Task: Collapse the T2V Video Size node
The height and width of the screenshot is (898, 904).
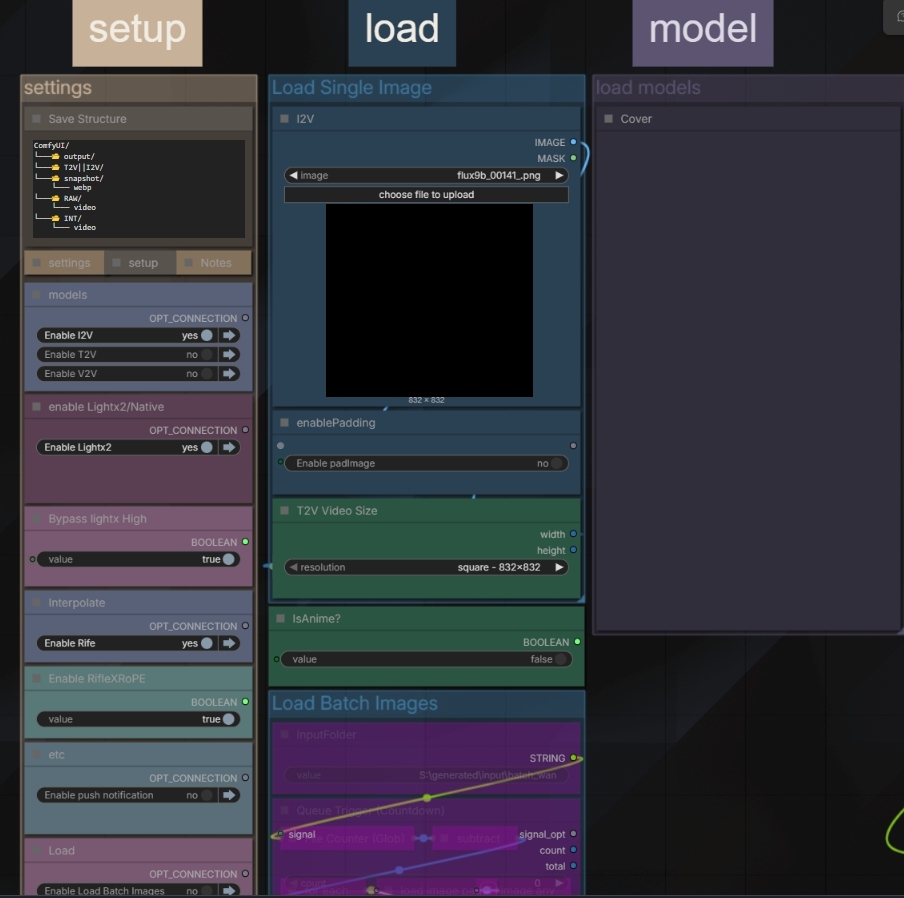Action: coord(284,510)
